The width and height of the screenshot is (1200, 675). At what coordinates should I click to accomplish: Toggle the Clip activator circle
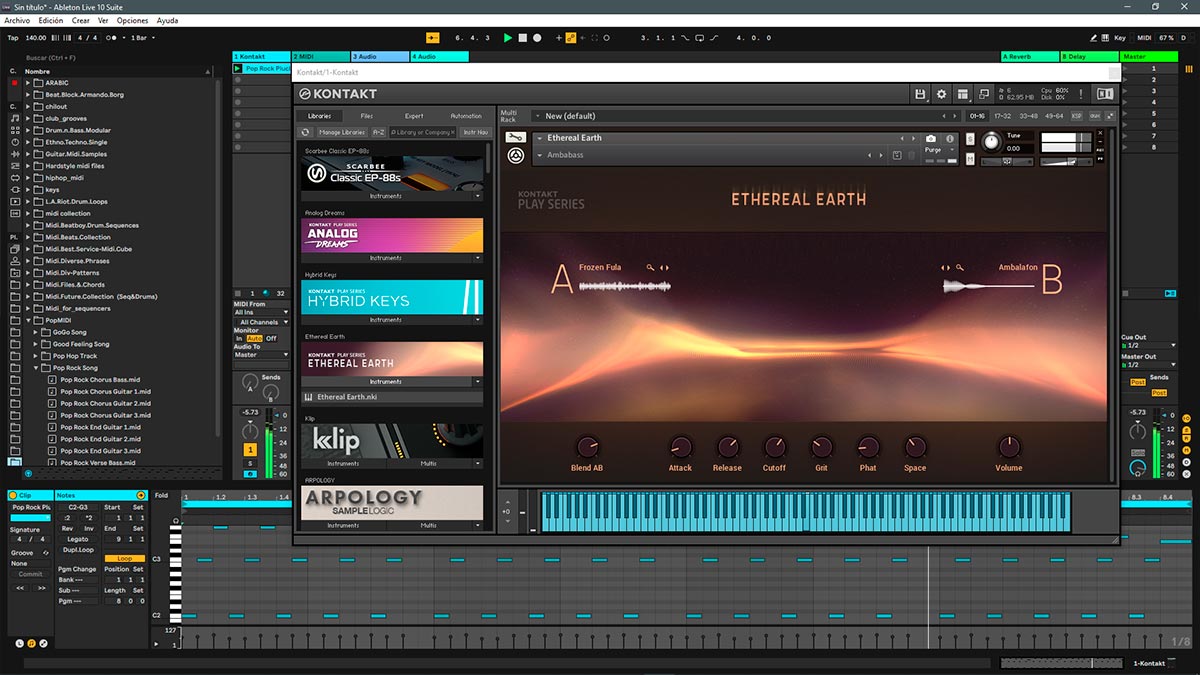[x=15, y=495]
